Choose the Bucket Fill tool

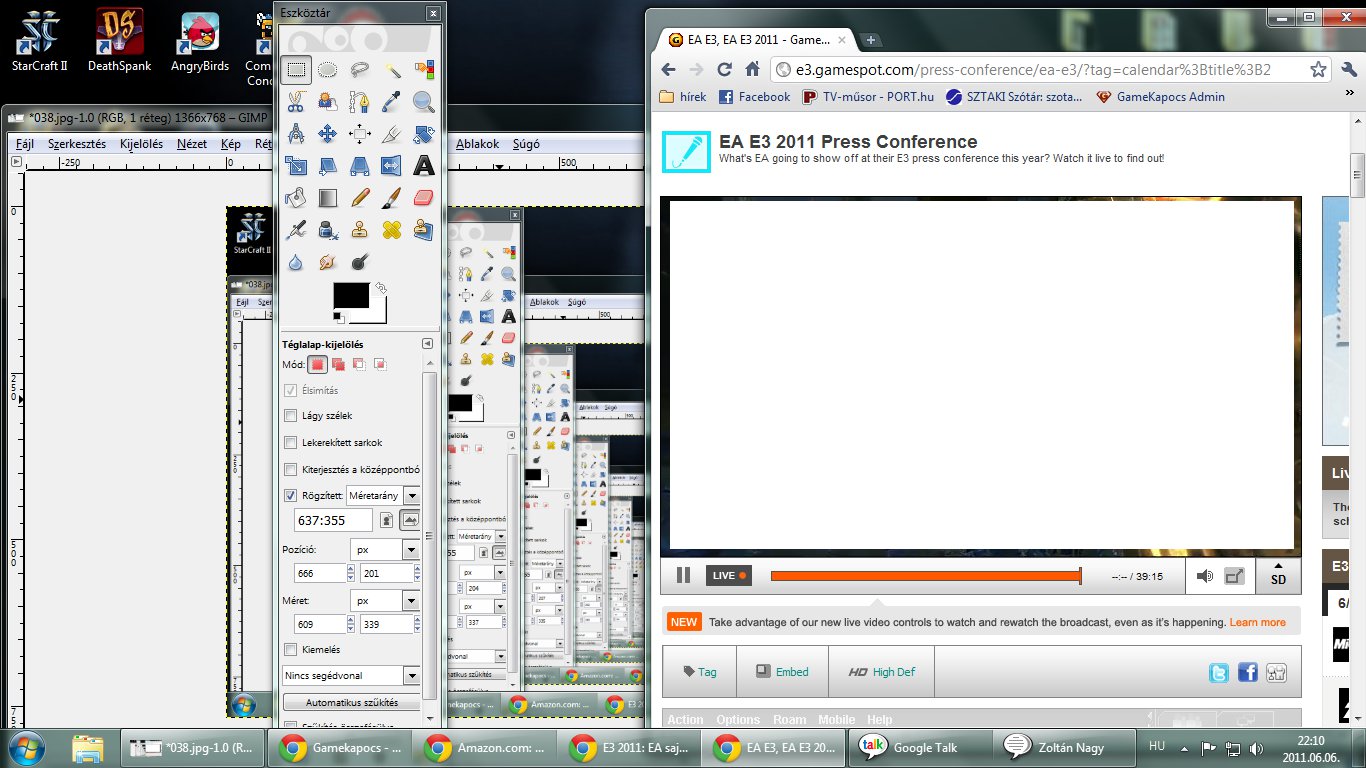pos(296,197)
